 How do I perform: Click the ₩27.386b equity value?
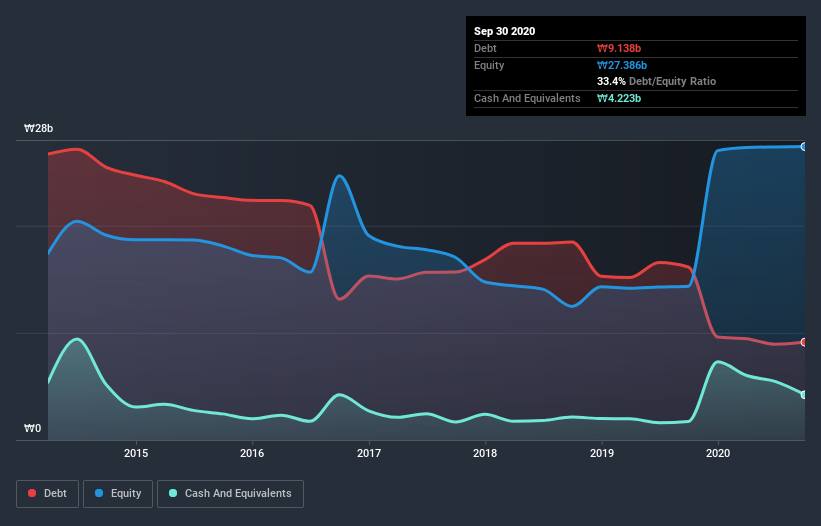point(622,65)
